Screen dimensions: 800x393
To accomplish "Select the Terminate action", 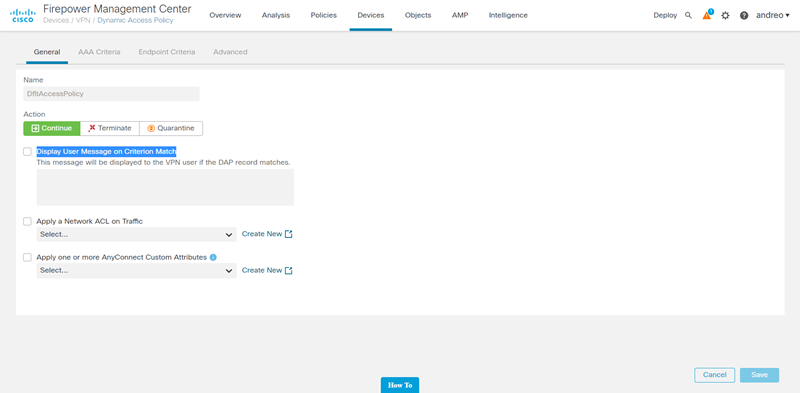I will [x=110, y=128].
